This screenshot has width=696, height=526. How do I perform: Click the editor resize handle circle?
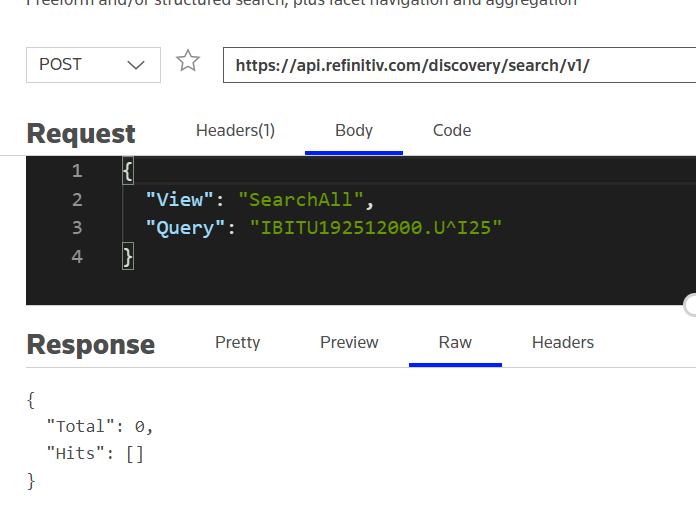(691, 305)
